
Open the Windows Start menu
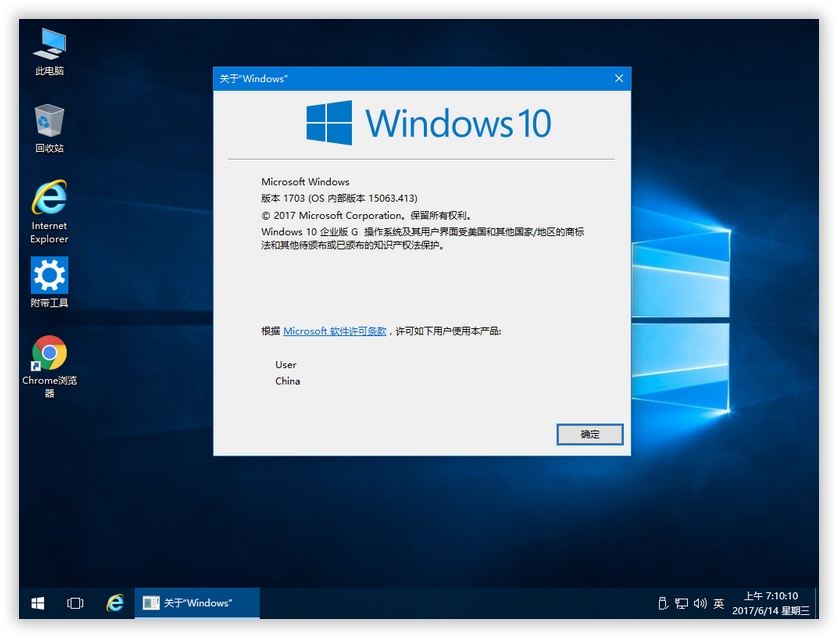pos(37,603)
